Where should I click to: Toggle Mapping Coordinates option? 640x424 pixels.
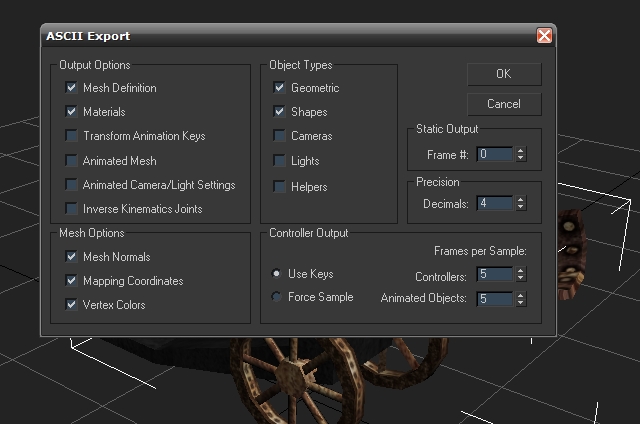(71, 280)
